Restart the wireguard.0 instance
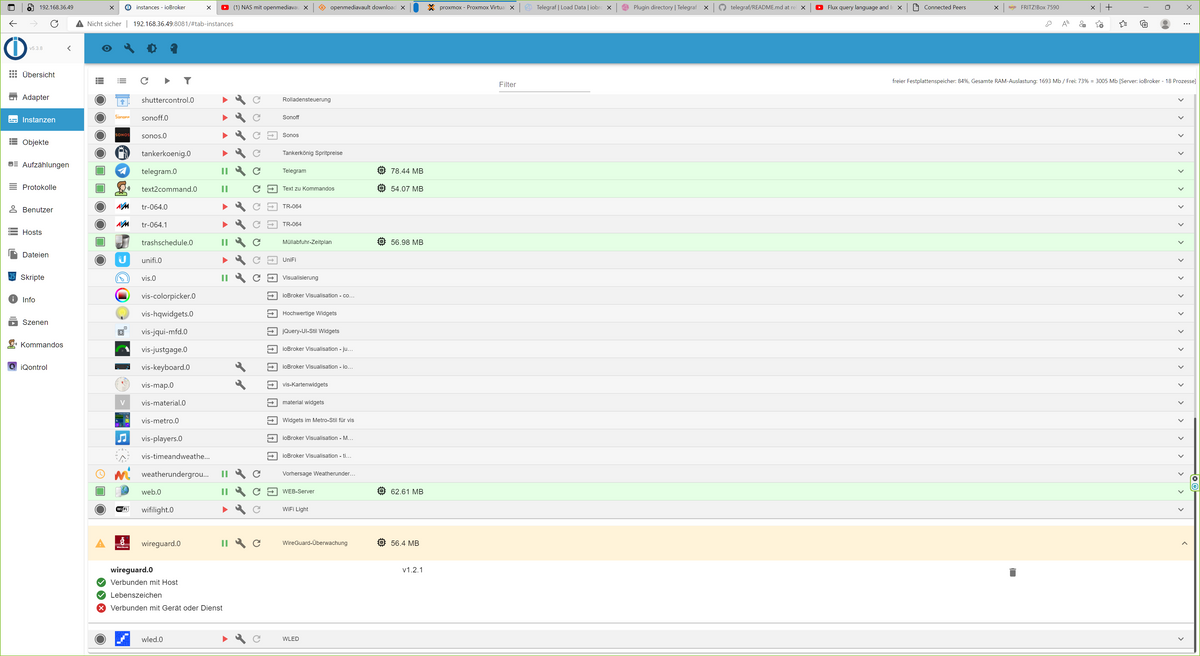This screenshot has height=656, width=1200. [257, 543]
